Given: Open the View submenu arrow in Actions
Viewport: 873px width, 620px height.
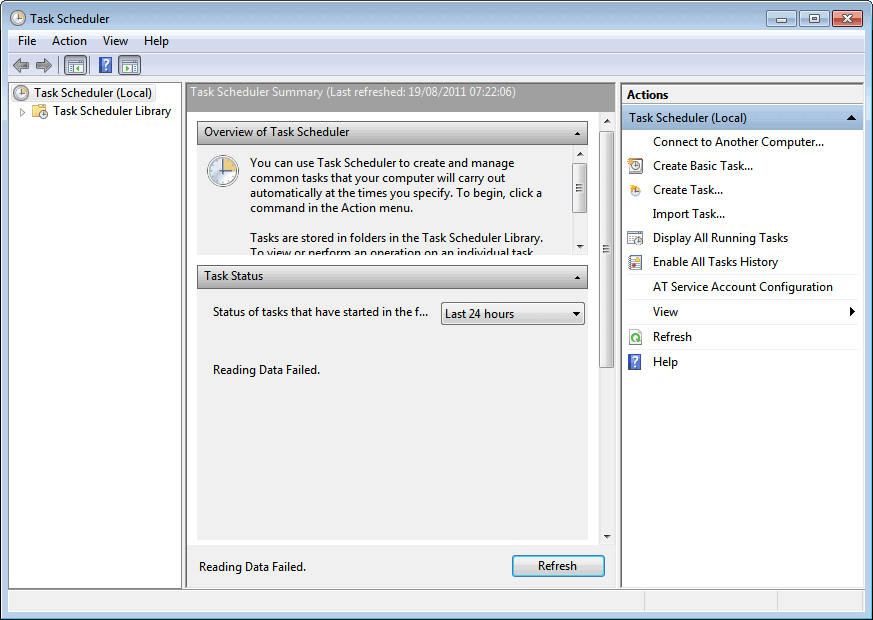Looking at the screenshot, I should point(852,312).
